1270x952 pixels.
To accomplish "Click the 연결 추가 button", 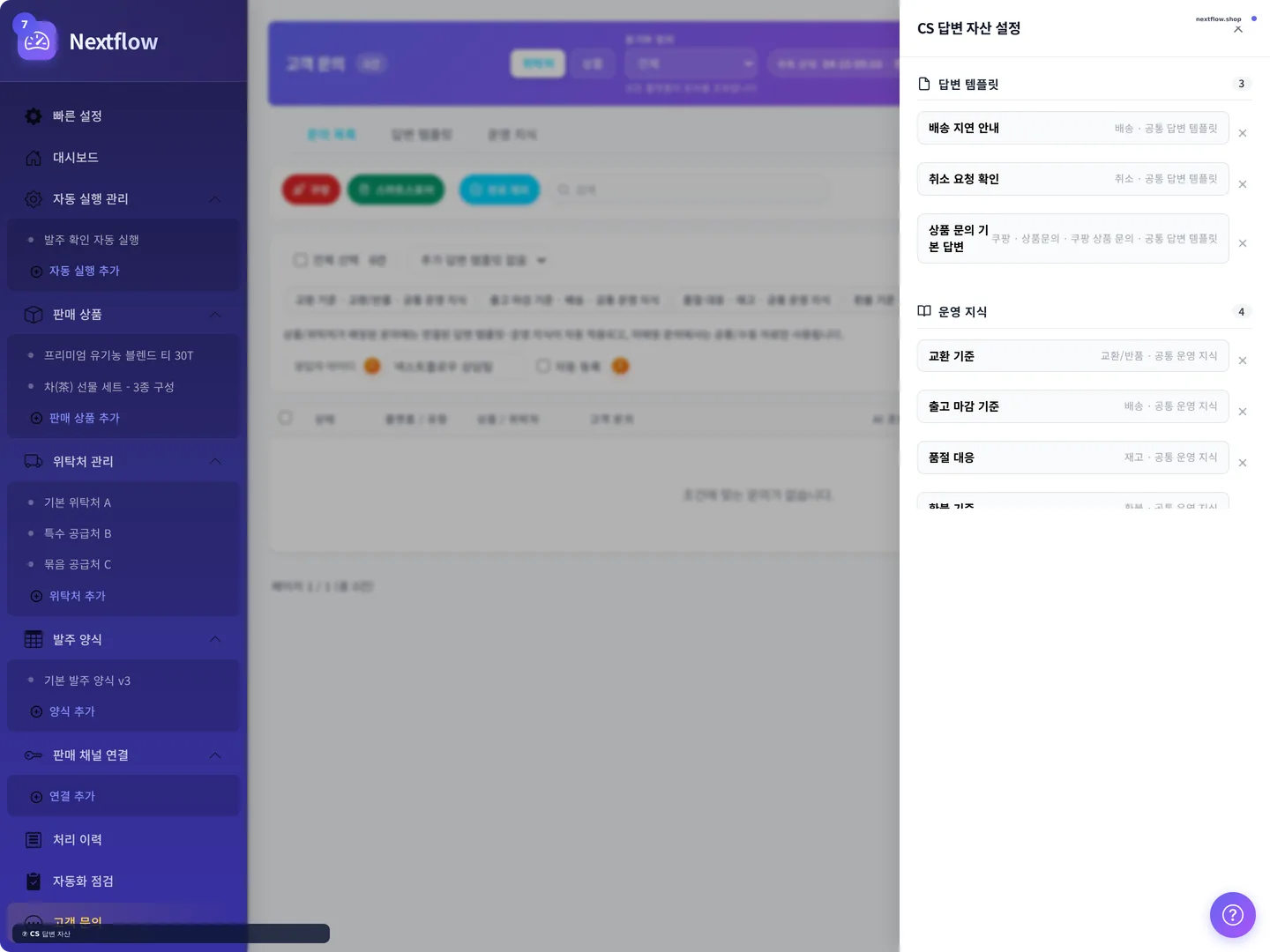I will point(72,795).
